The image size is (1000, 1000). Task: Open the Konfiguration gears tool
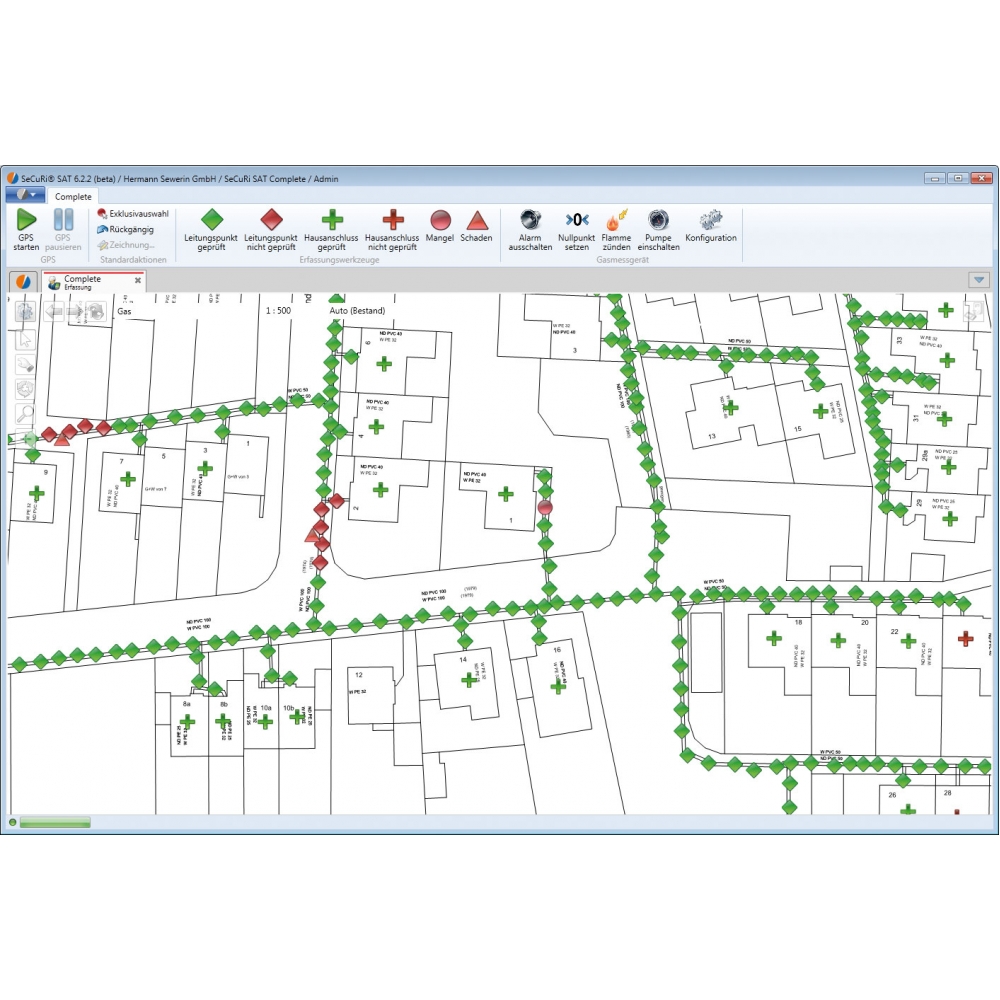pyautogui.click(x=711, y=226)
